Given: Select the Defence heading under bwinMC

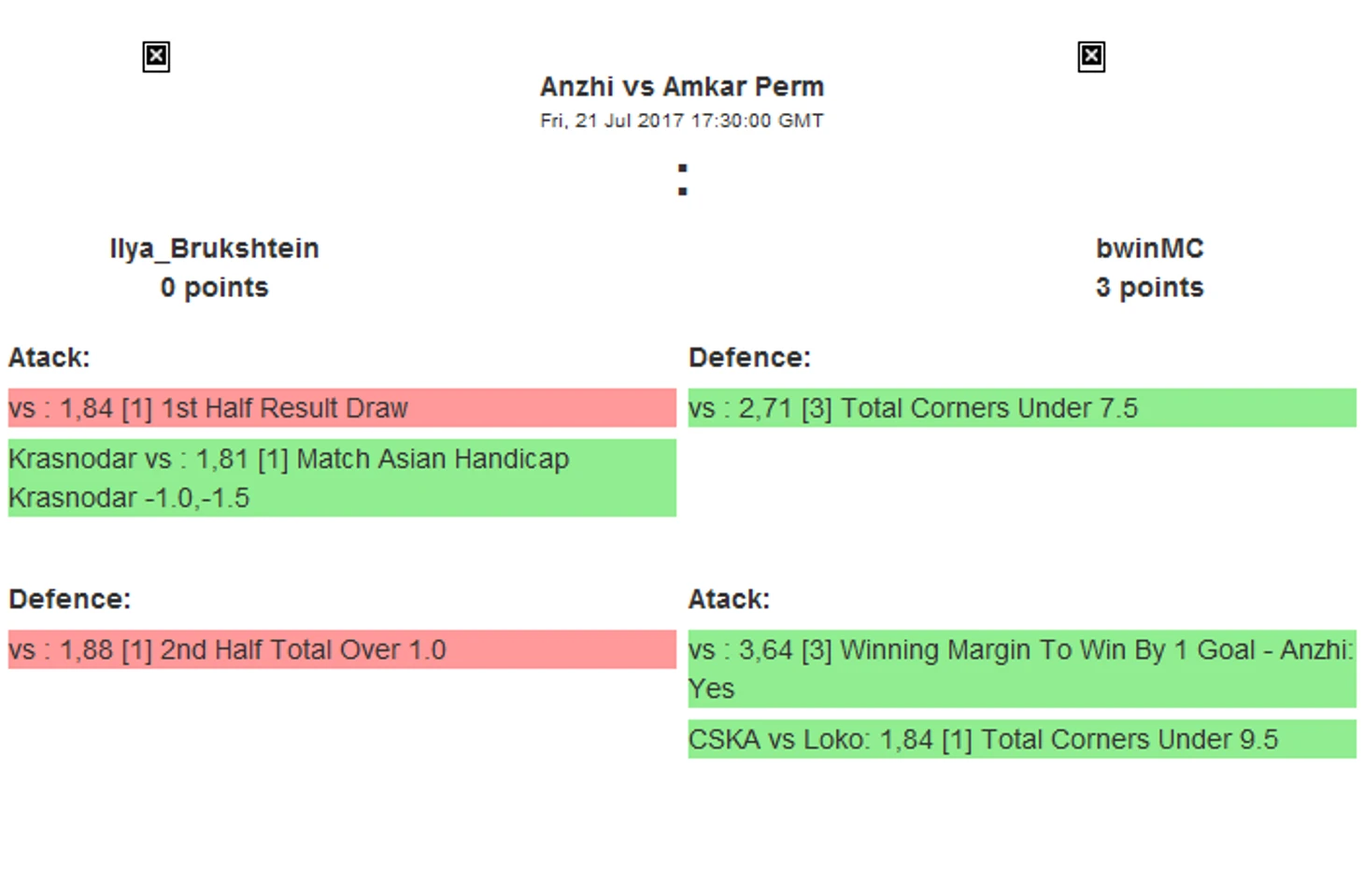Looking at the screenshot, I should point(749,358).
